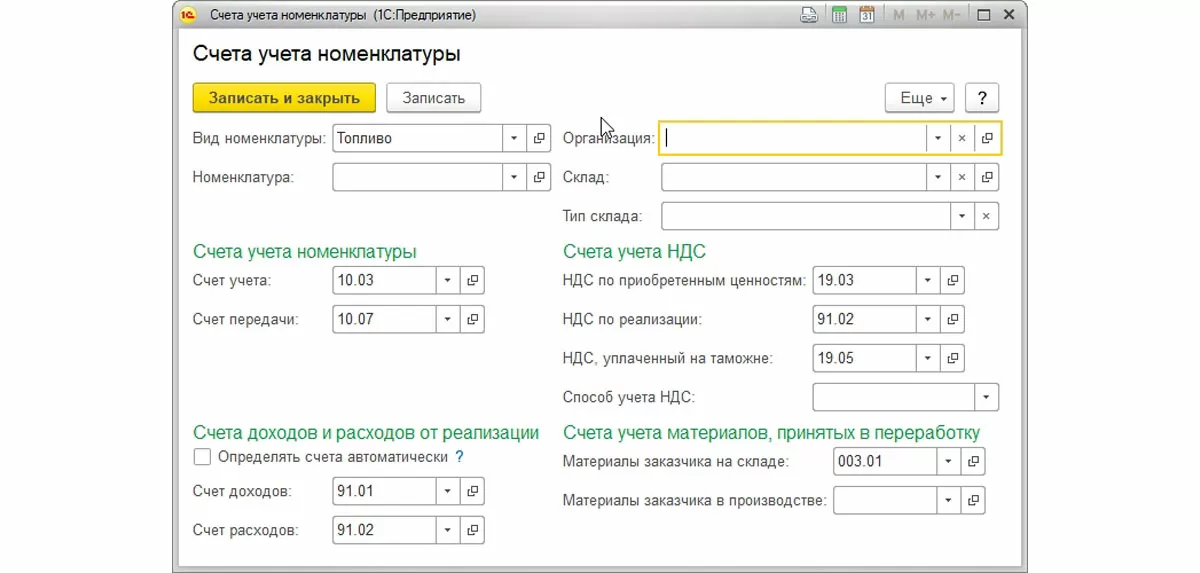This screenshot has width=1200, height=573.
Task: Expand Счет учета dropdown
Action: 448,281
